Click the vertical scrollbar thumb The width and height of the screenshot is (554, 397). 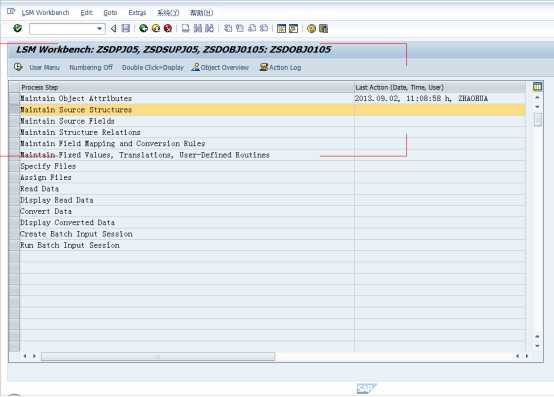pos(538,119)
